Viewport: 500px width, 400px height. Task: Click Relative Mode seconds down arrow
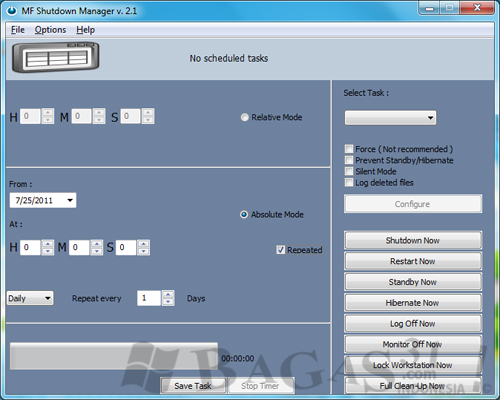148,120
